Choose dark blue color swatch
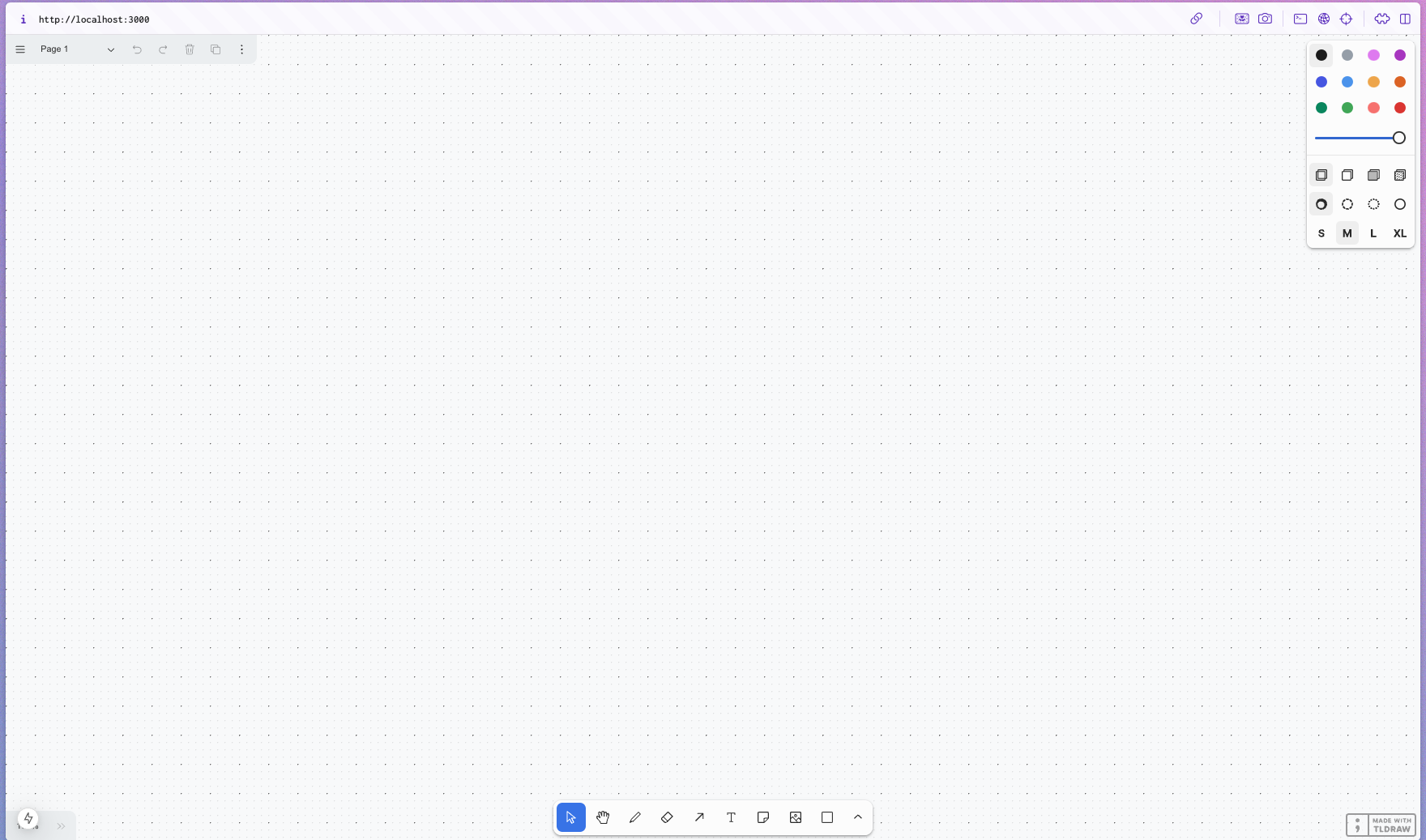This screenshot has width=1426, height=840. [x=1321, y=82]
